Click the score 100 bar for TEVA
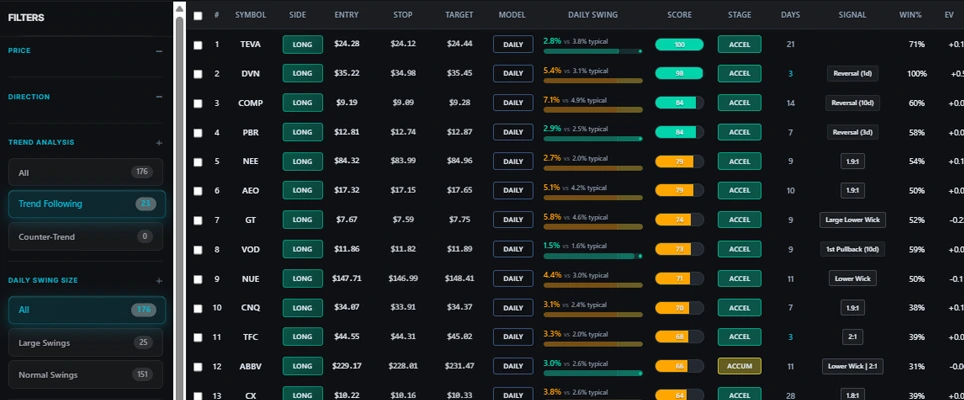 [679, 44]
